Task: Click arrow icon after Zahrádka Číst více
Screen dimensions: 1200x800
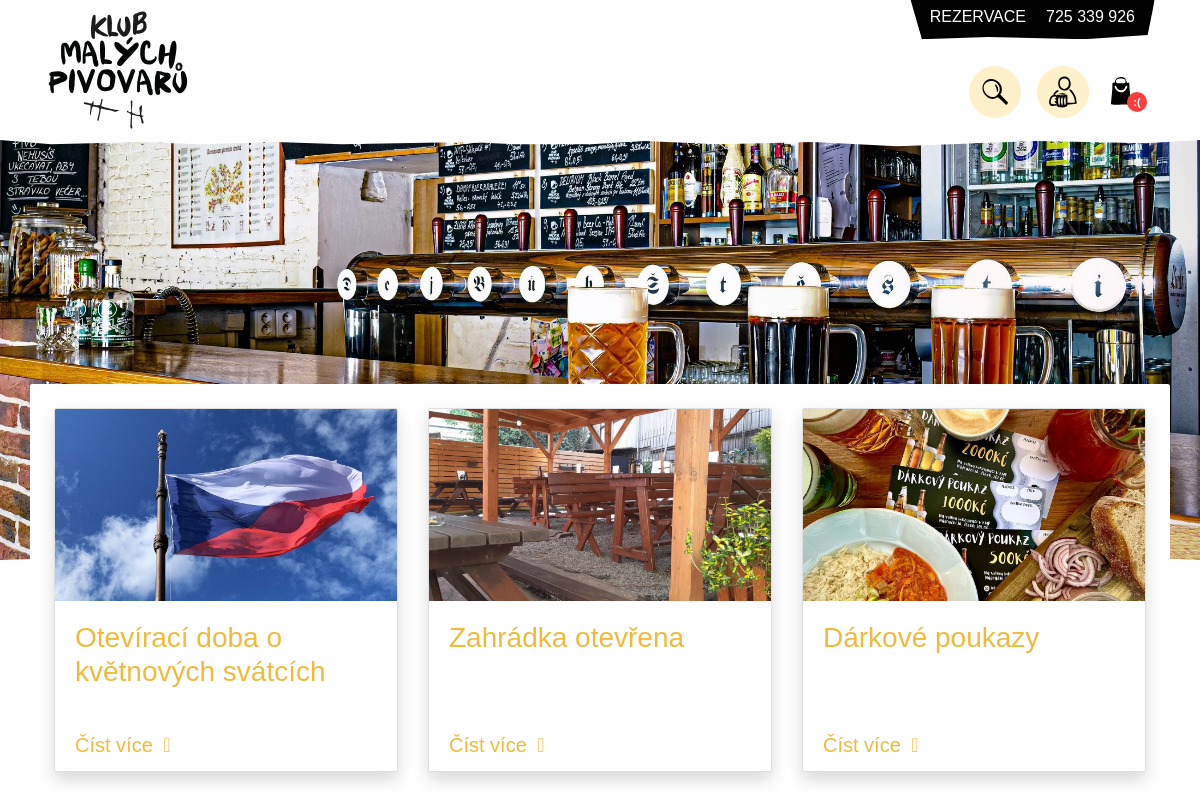Action: [x=541, y=746]
